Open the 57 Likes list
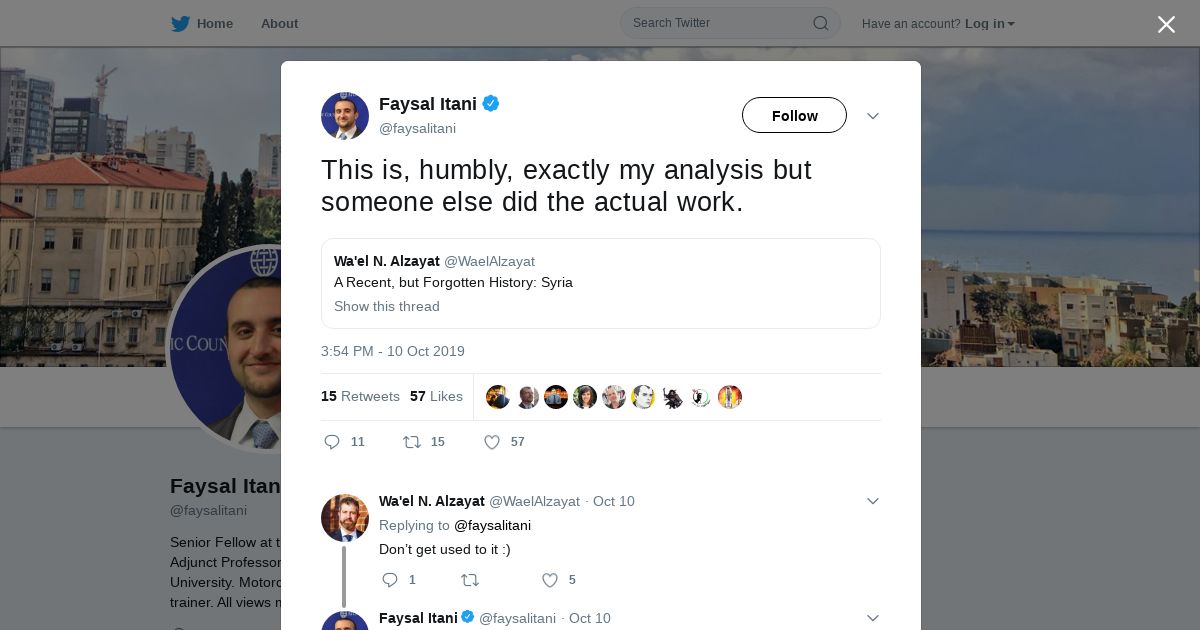 click(436, 396)
